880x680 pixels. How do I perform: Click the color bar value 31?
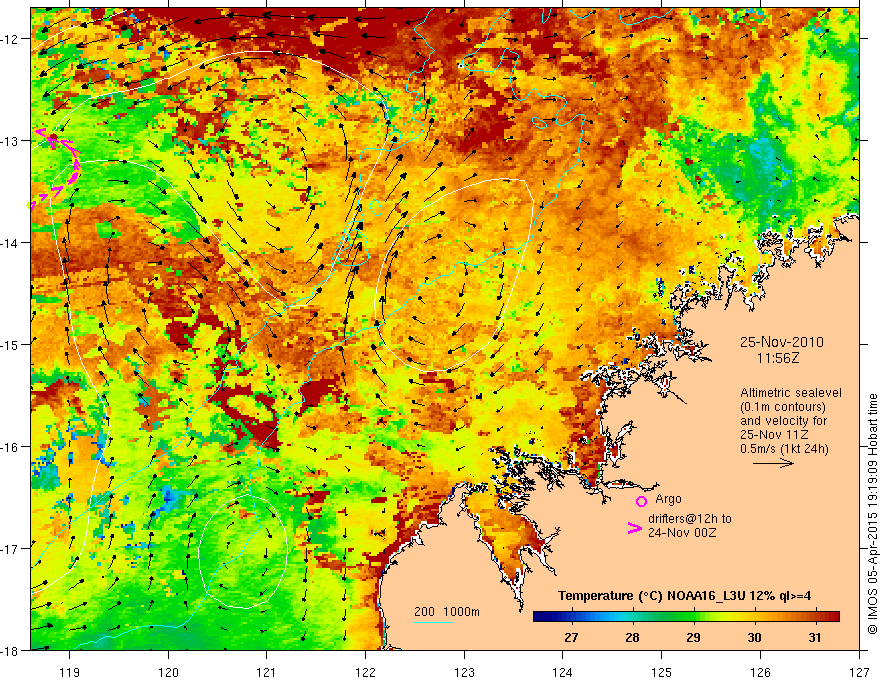815,637
